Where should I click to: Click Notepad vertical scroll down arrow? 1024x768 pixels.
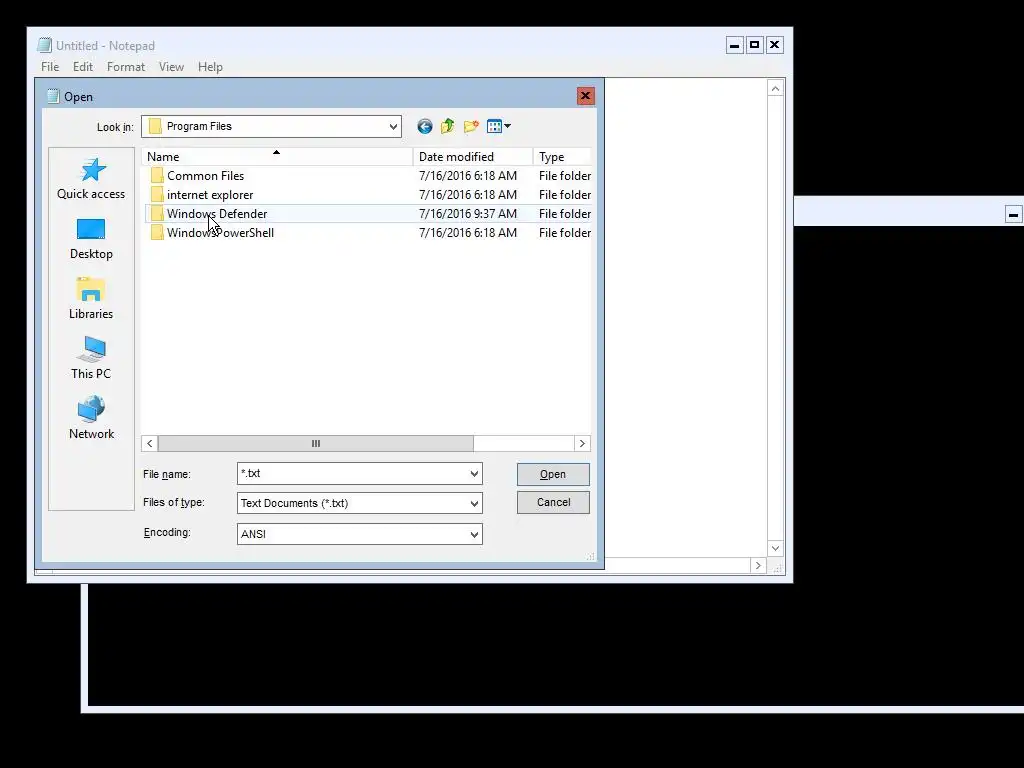tap(775, 549)
